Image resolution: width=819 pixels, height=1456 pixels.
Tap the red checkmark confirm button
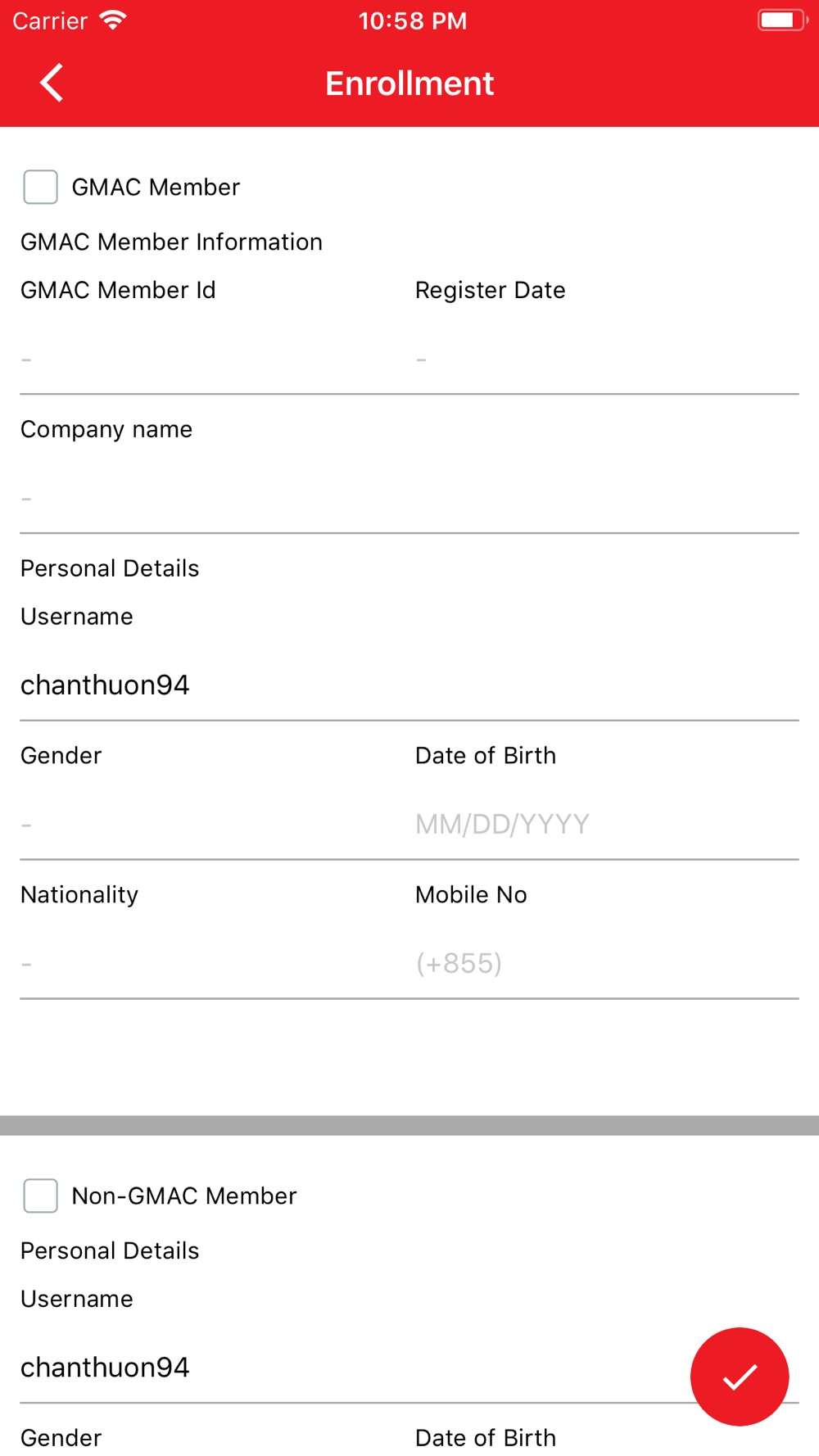(739, 1377)
